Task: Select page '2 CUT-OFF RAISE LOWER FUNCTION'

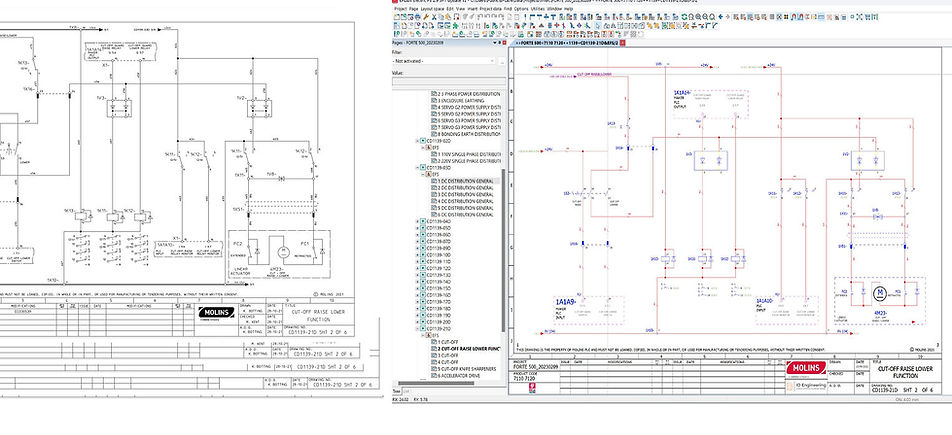Action: [466, 349]
